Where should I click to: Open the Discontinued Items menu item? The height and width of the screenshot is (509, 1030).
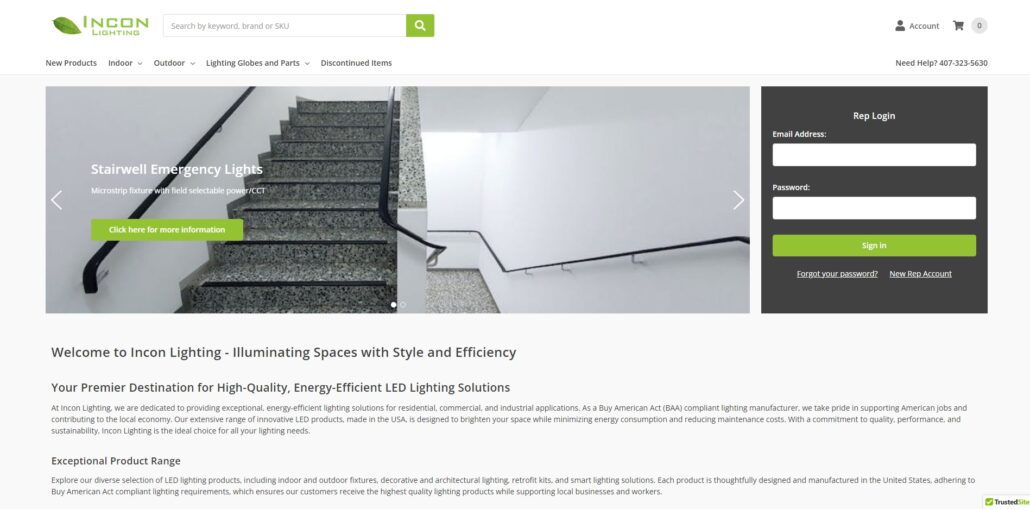pos(356,63)
